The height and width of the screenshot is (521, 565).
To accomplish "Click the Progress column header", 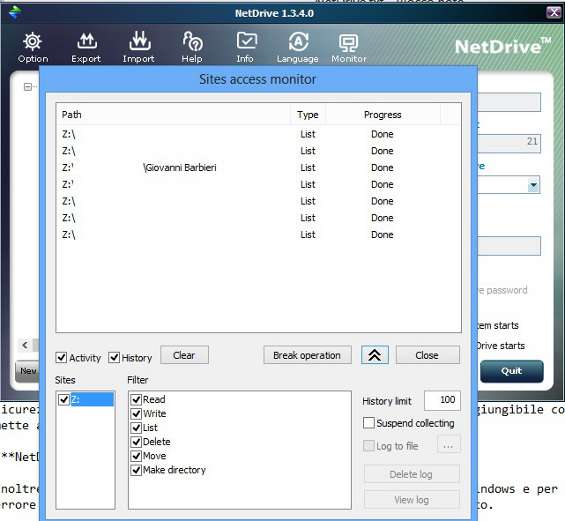I will [383, 115].
